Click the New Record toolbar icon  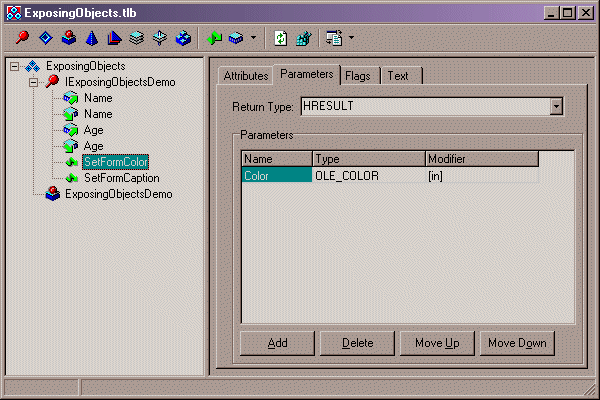click(137, 39)
